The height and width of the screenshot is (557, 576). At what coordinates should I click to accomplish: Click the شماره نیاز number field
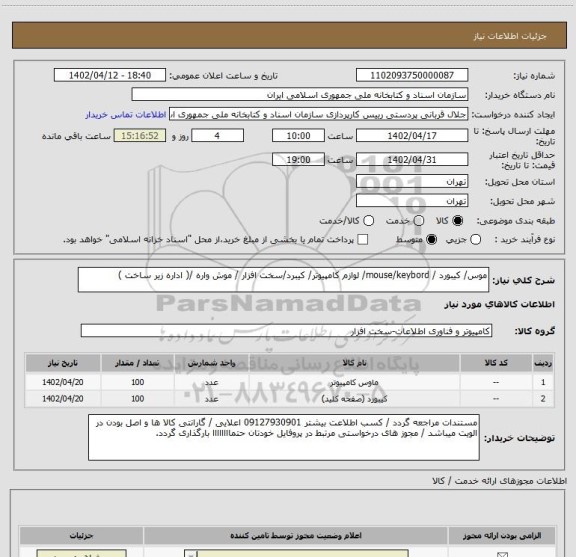(x=412, y=75)
